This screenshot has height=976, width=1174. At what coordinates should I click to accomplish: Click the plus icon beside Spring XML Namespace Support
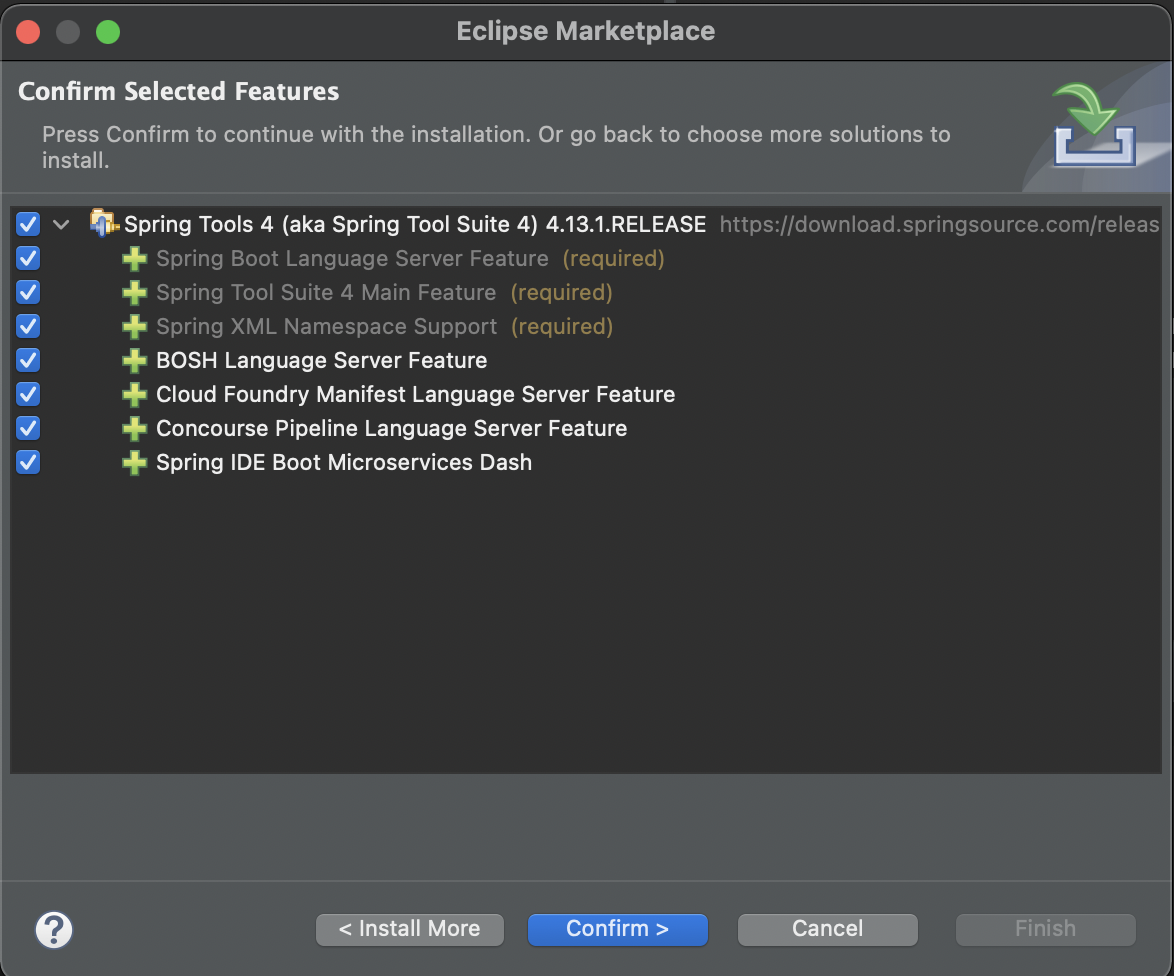pyautogui.click(x=134, y=326)
